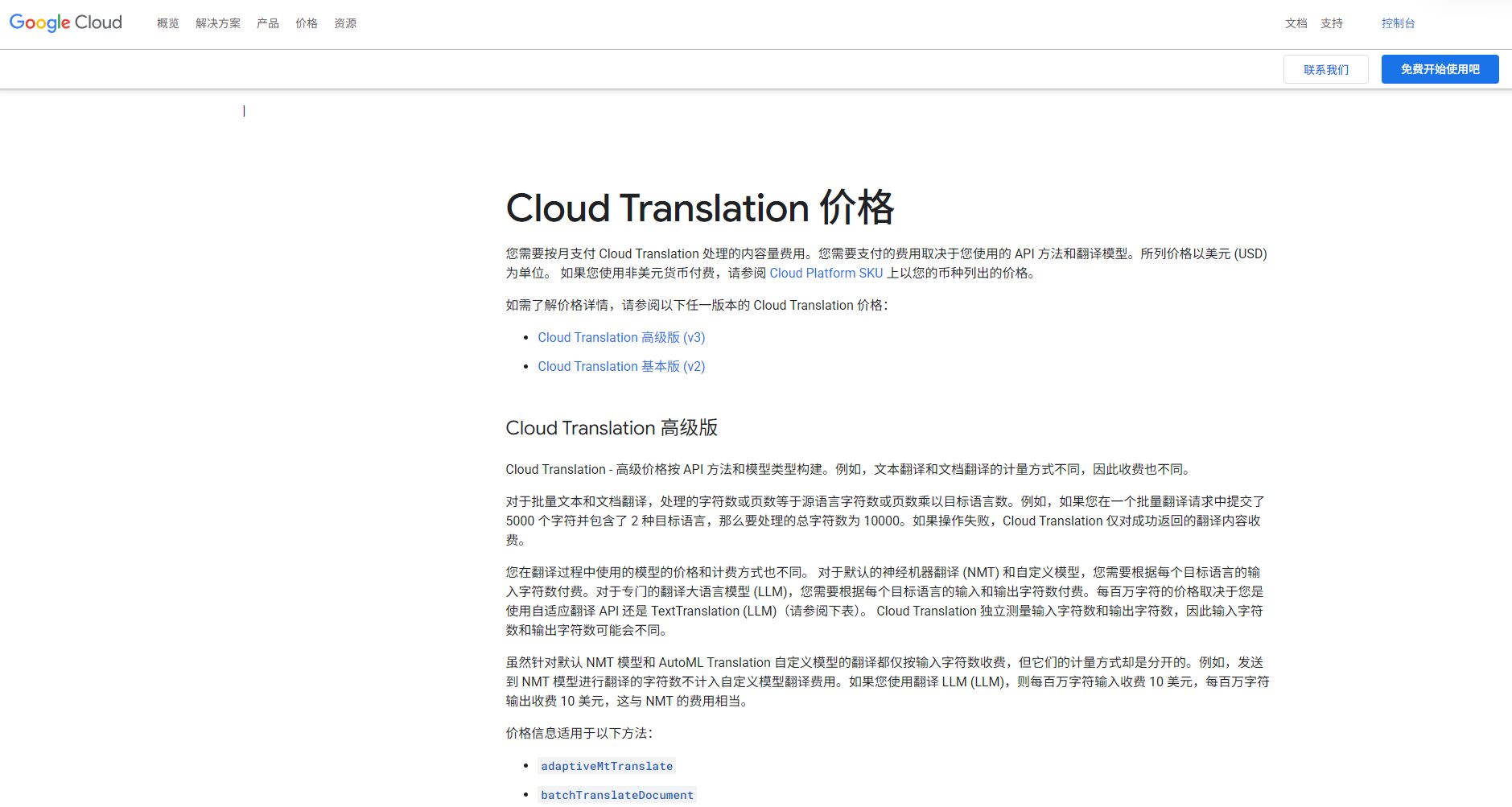Go to the 控制台 console
The height and width of the screenshot is (807, 1512).
click(1399, 23)
